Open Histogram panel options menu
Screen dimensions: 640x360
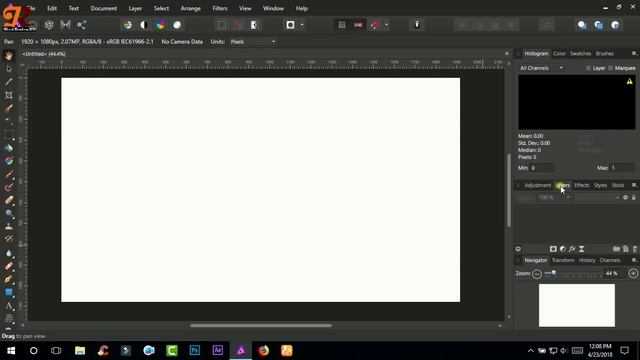634,53
